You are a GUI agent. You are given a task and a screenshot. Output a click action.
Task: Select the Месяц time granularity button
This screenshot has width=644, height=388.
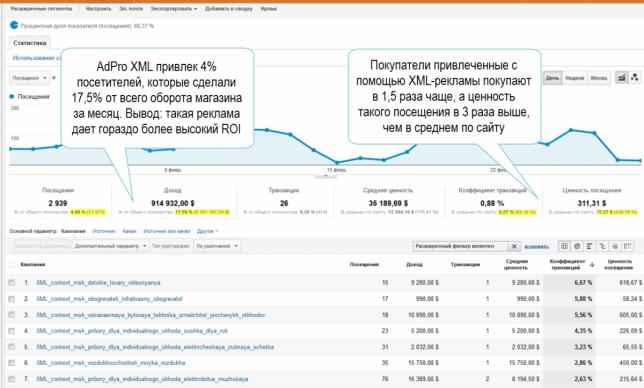click(599, 78)
